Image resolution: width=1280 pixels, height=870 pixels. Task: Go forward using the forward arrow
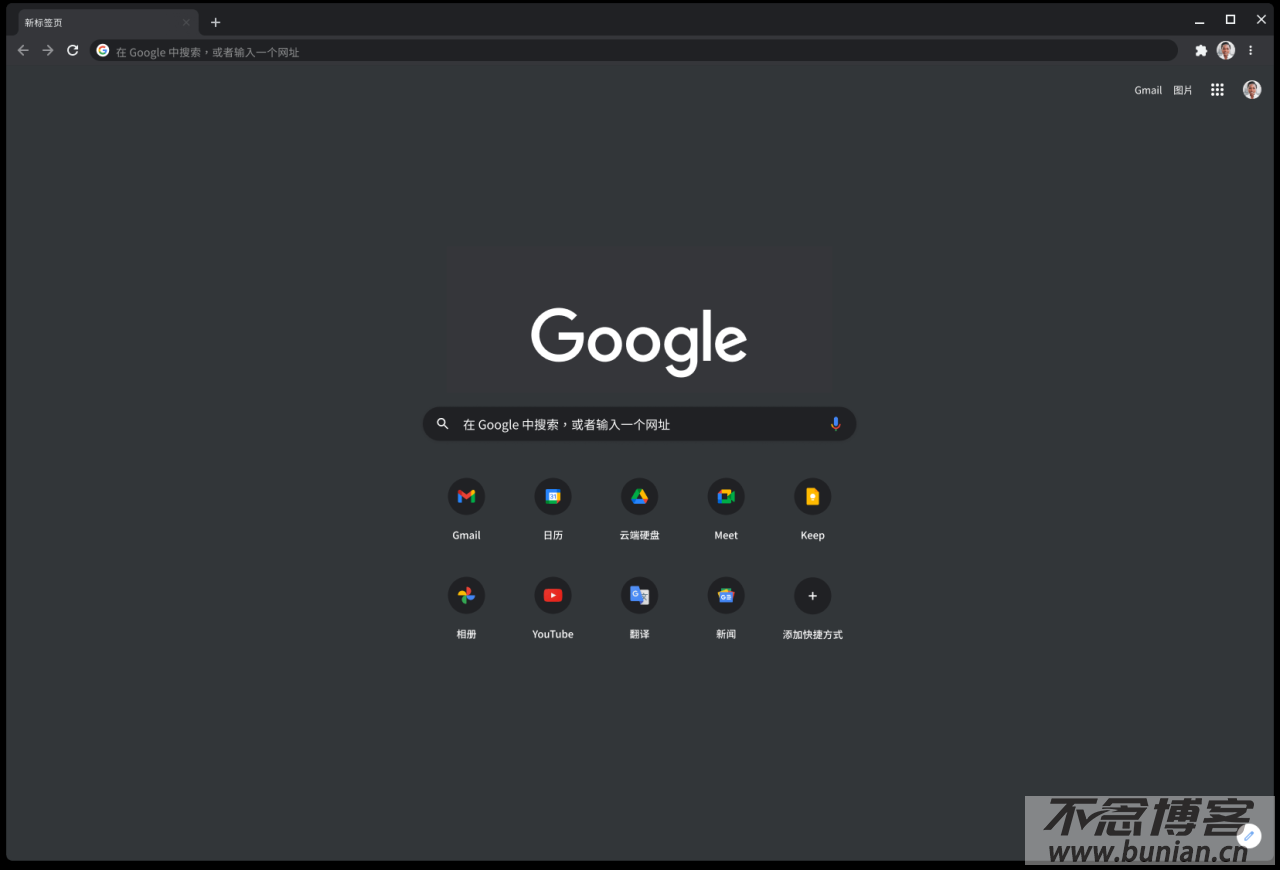(48, 50)
